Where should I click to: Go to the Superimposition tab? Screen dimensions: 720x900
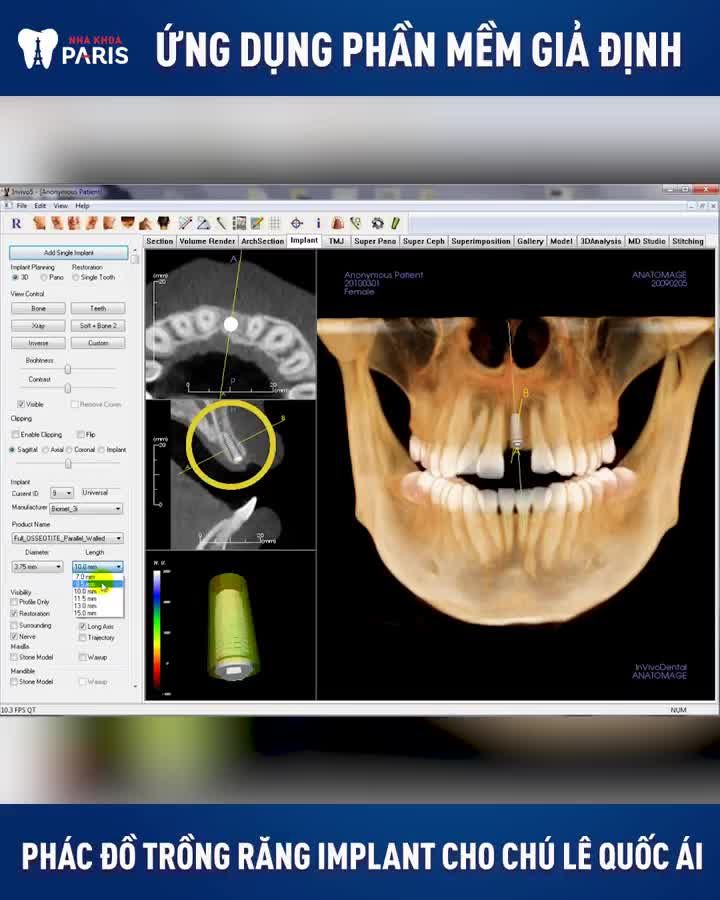coord(481,241)
